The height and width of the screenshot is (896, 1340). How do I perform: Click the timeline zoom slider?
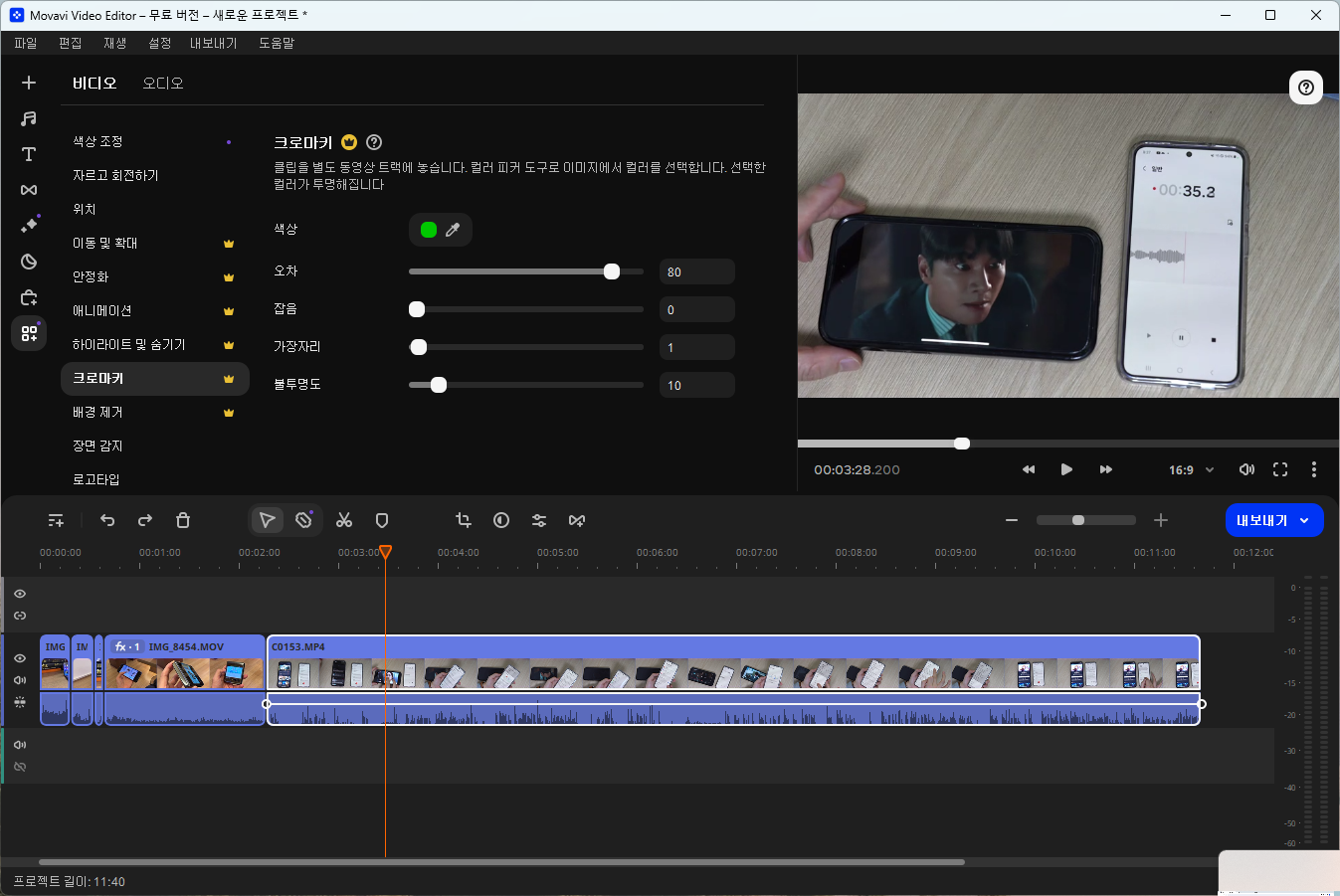click(1085, 520)
